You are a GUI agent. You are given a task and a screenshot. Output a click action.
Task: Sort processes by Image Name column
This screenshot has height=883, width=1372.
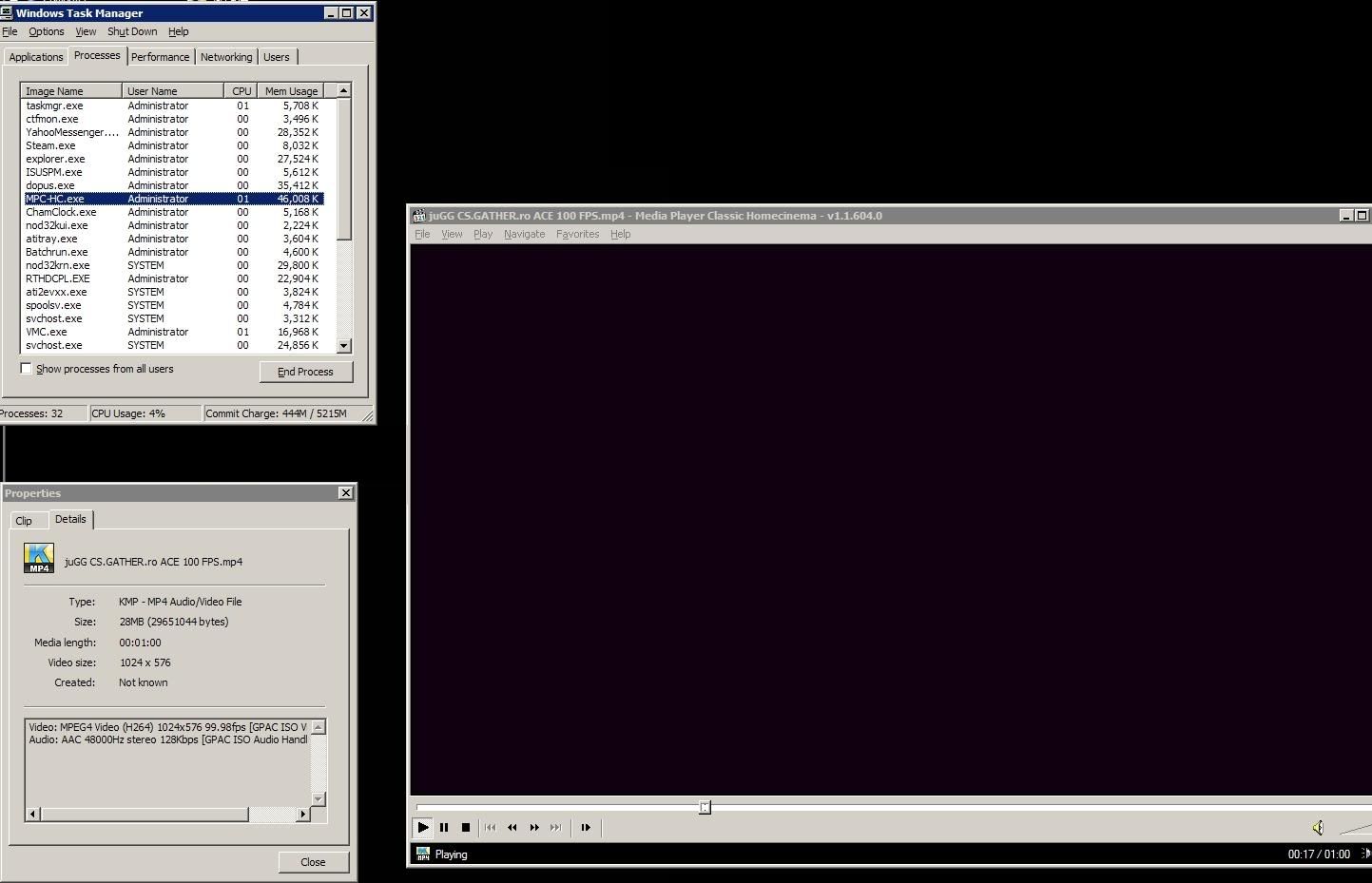[x=71, y=91]
